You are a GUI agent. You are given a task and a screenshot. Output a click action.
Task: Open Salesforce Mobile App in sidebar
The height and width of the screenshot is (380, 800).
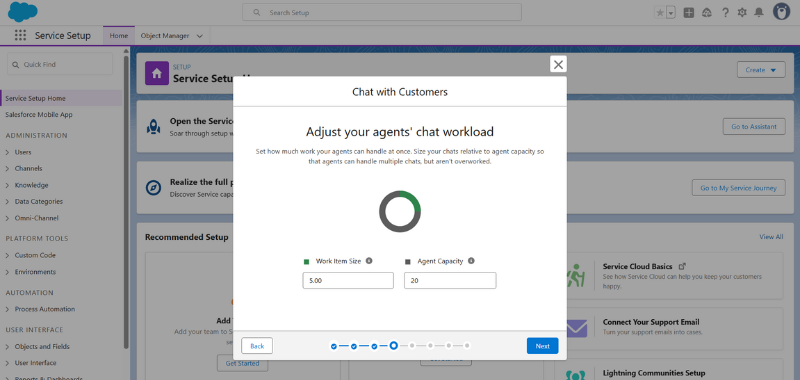pos(39,115)
